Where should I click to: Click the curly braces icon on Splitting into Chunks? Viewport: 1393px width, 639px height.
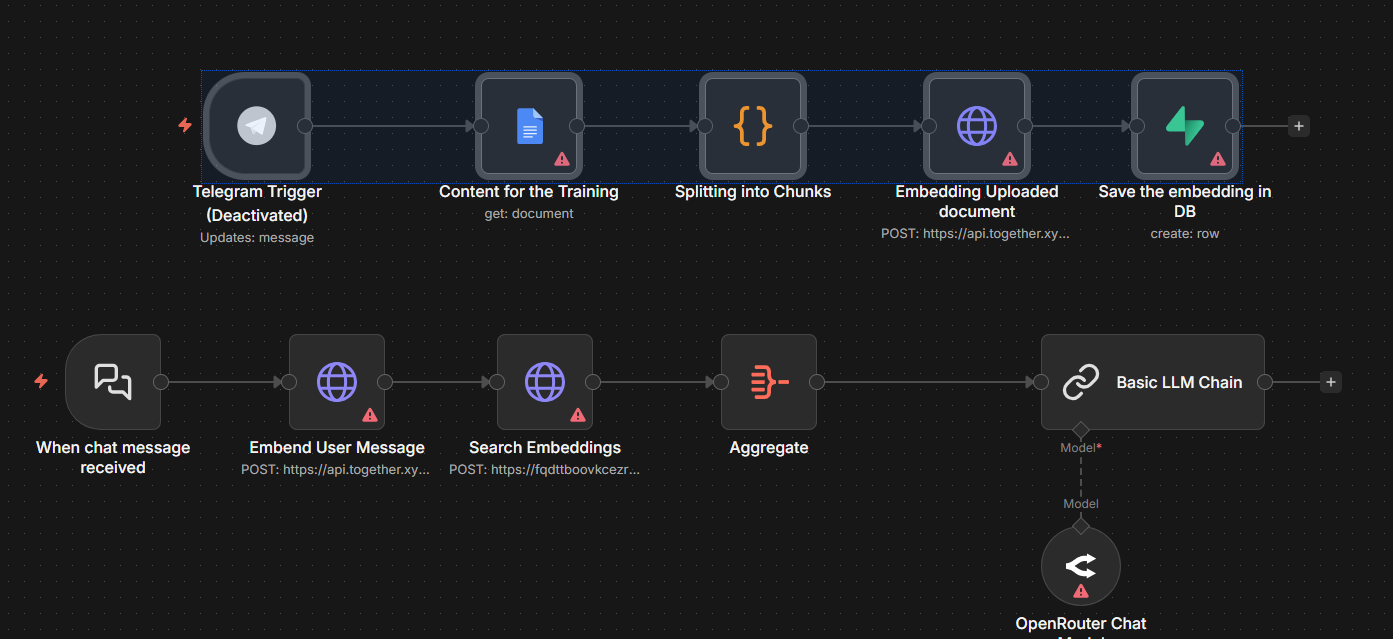pos(753,125)
